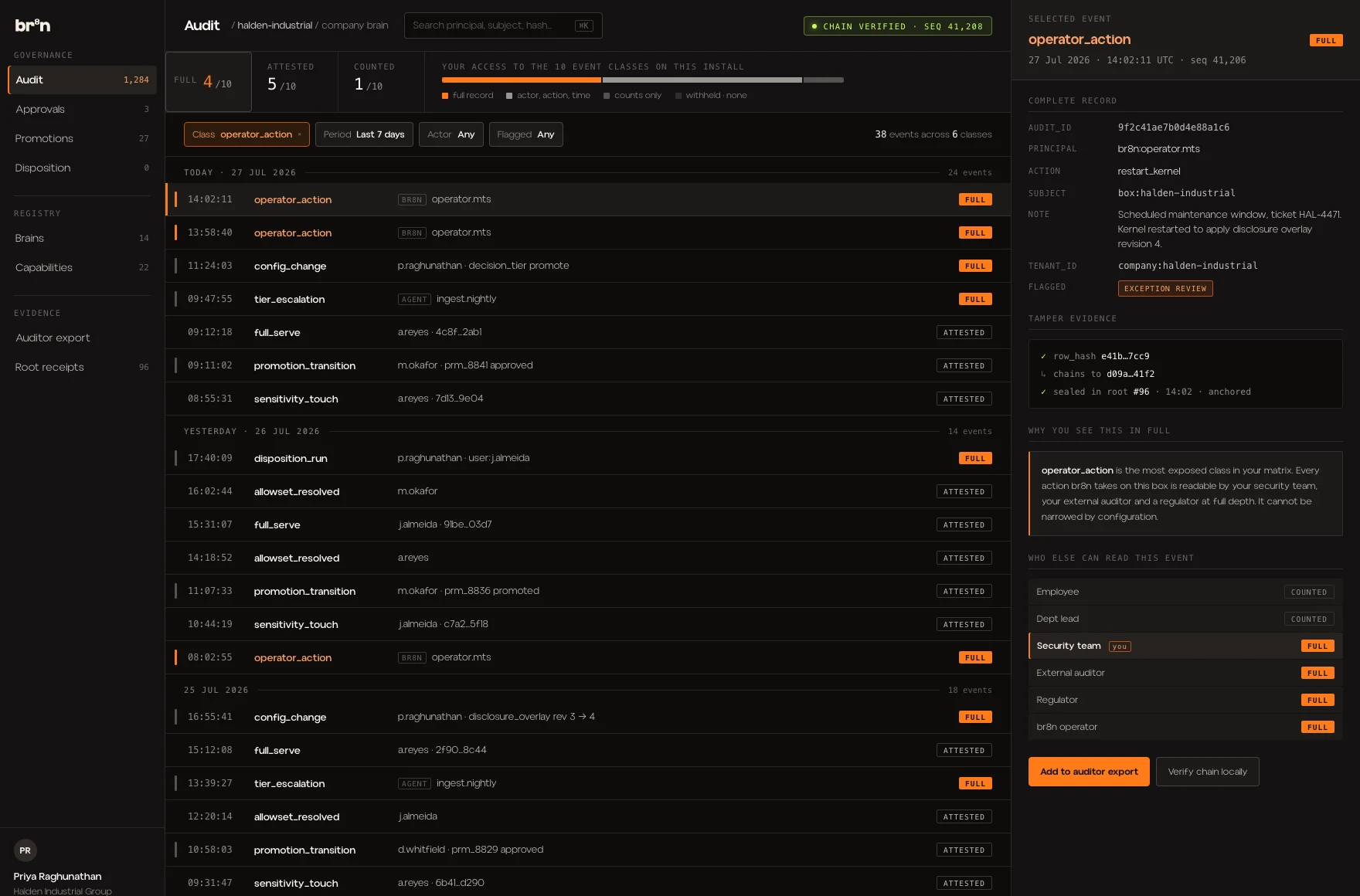Click the Dept lead reader row
This screenshot has height=896, width=1360.
1185,619
